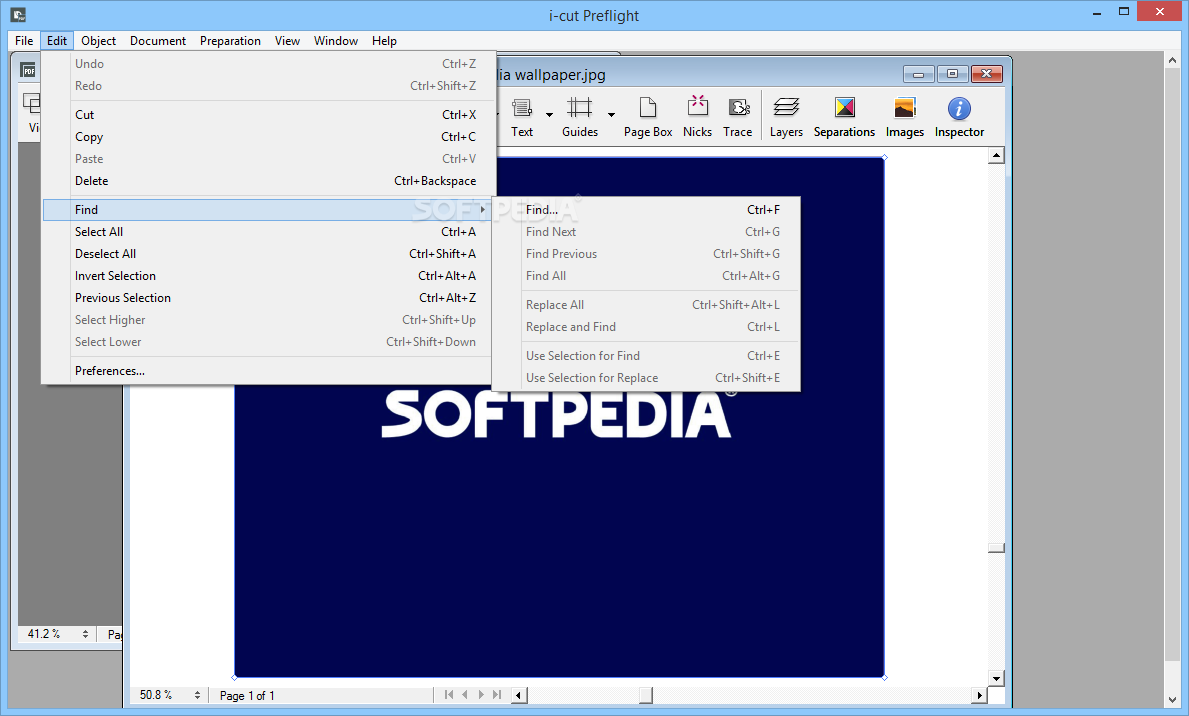
Task: Open the 41.2 % zoom stepper
Action: click(85, 633)
